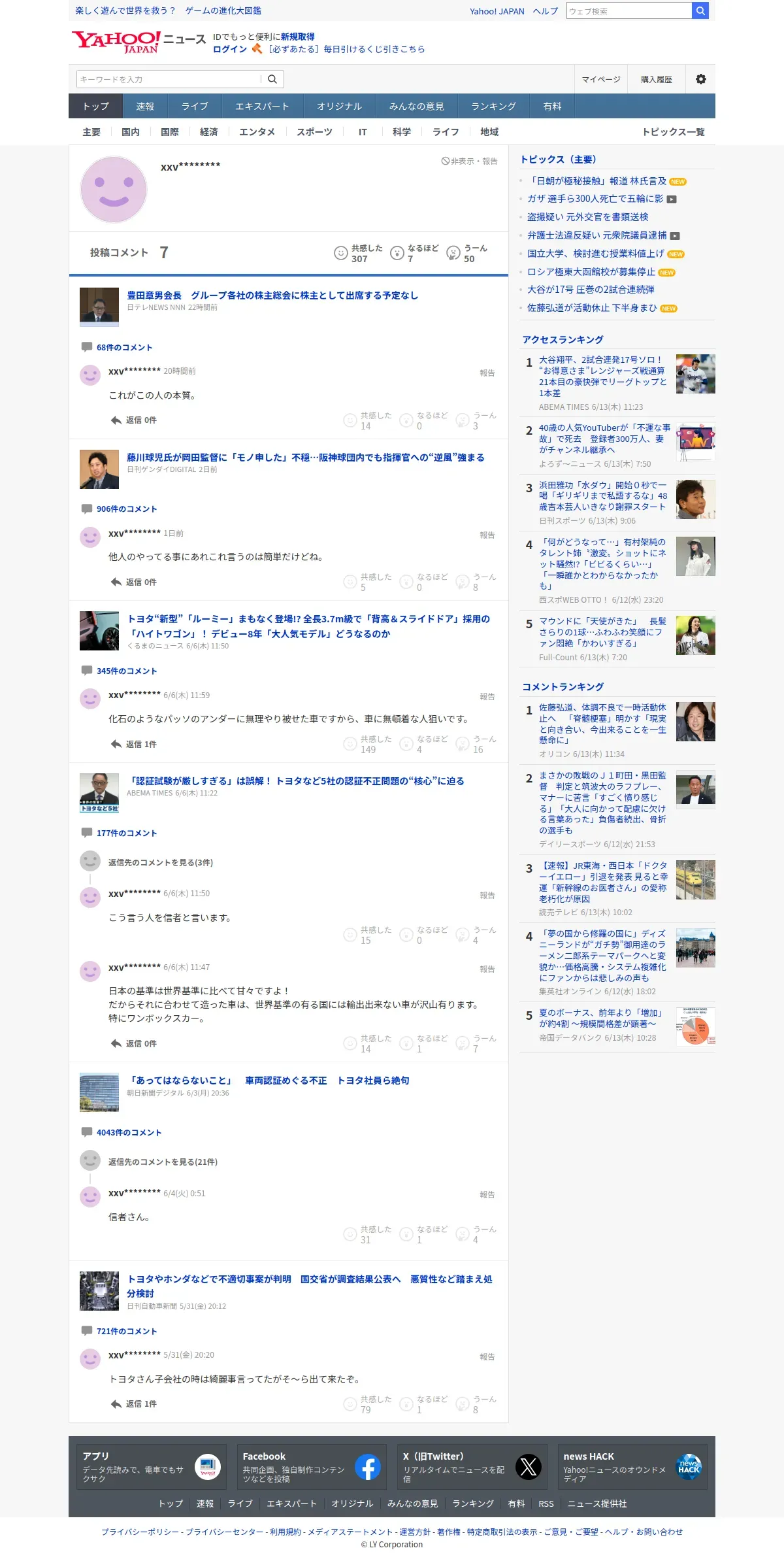Viewport: 784px width, 1563px height.
Task: Click the キーワードを入力 search field
Action: pos(169,79)
